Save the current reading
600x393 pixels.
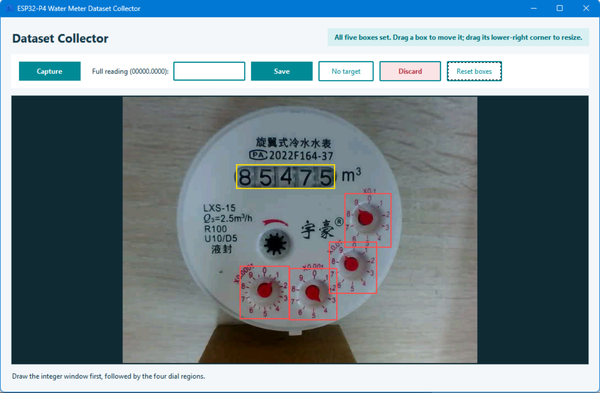[282, 71]
